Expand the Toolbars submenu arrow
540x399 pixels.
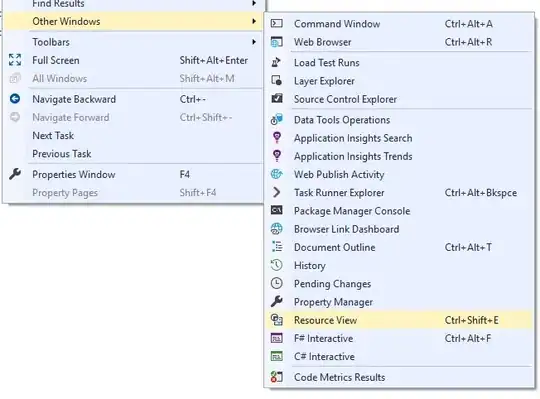tap(254, 42)
